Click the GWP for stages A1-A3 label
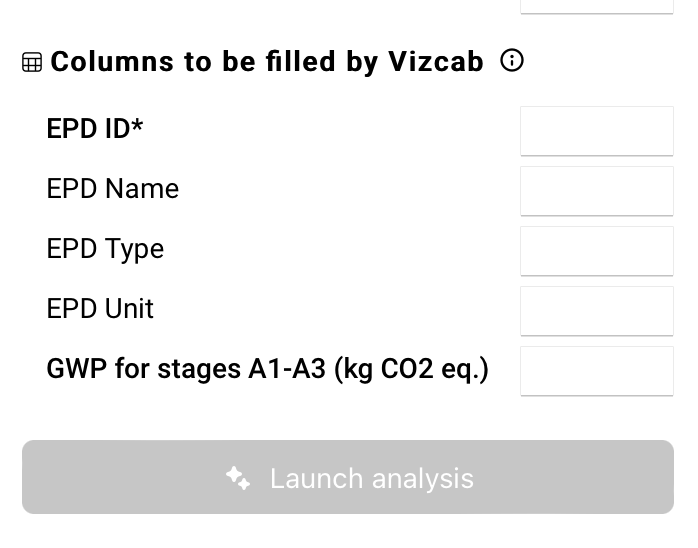Screen dimensions: 698x548 267,369
